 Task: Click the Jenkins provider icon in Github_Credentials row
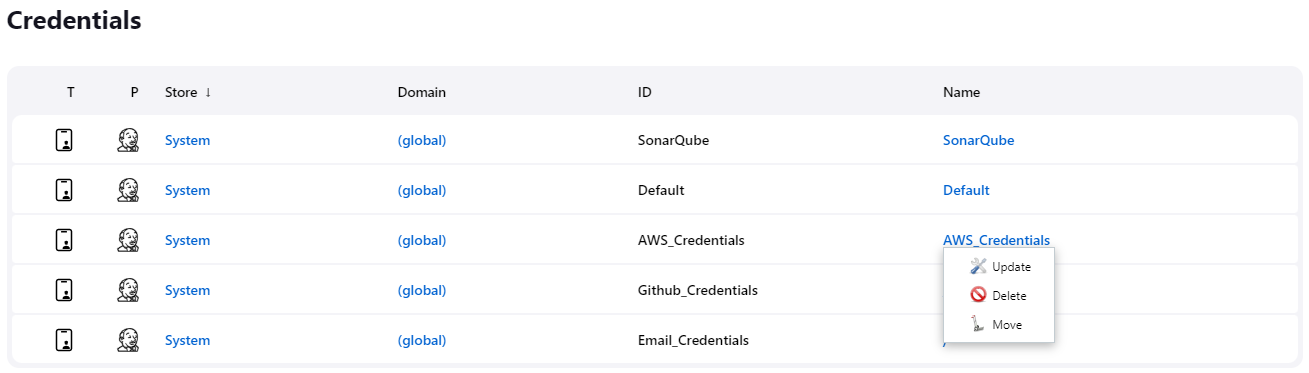tap(128, 290)
